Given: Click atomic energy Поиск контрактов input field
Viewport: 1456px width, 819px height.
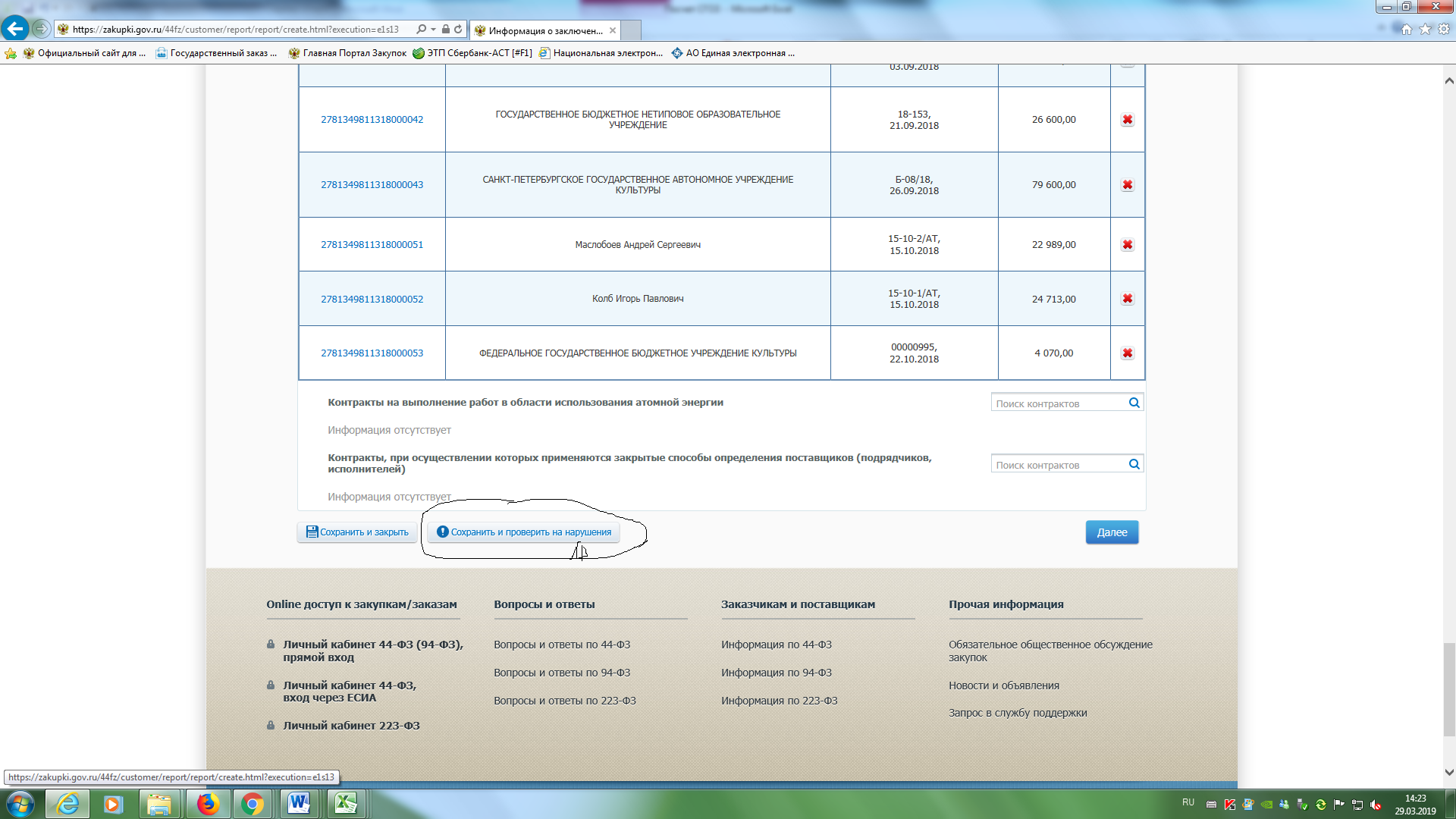Looking at the screenshot, I should click(1059, 403).
